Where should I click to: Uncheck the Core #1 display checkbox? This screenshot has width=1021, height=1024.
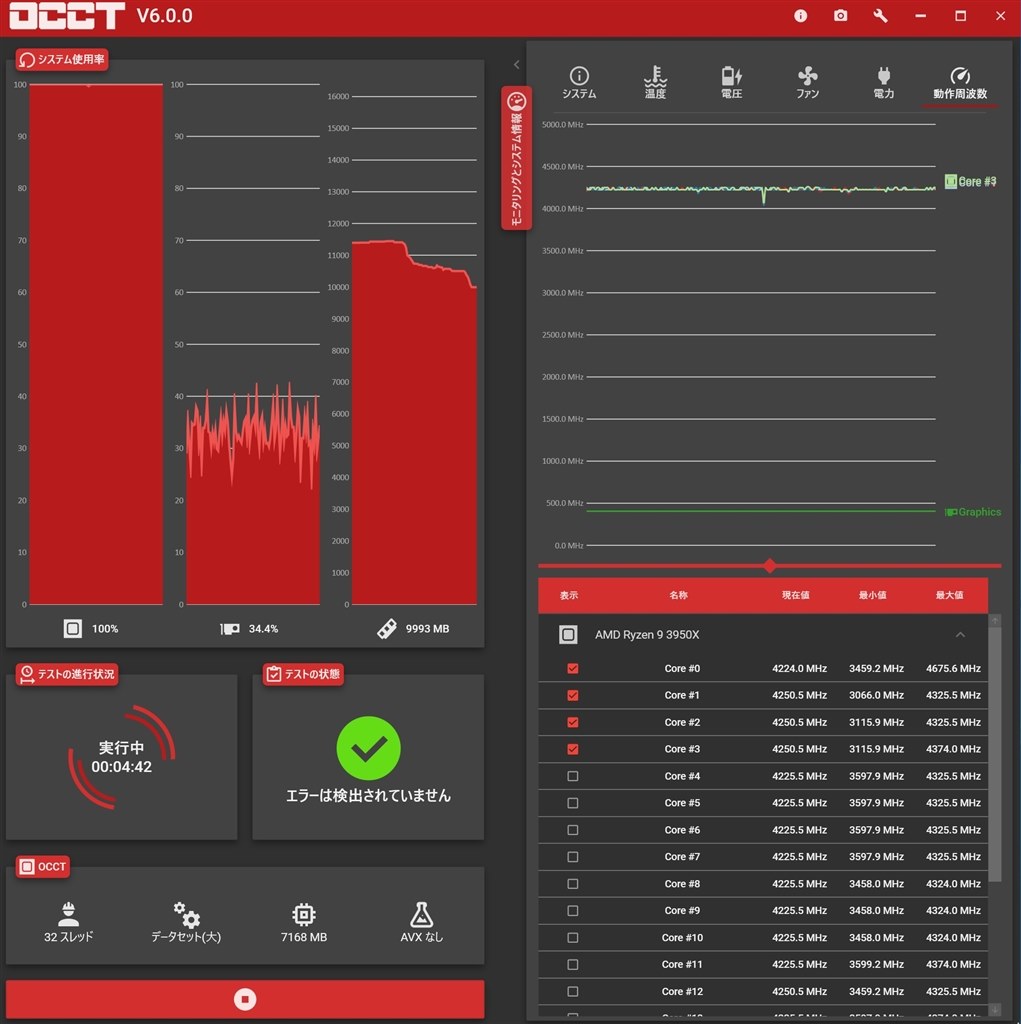point(573,695)
